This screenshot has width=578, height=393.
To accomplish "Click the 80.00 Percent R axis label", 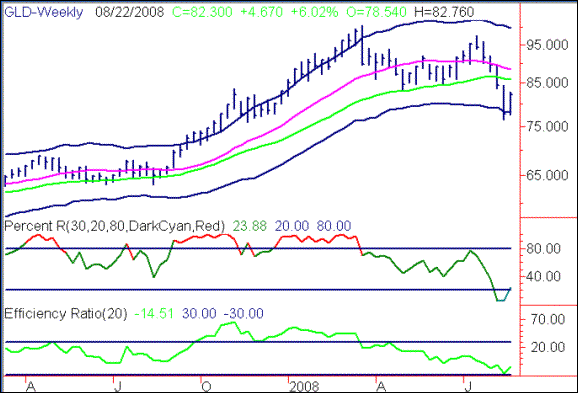I will pos(543,249).
